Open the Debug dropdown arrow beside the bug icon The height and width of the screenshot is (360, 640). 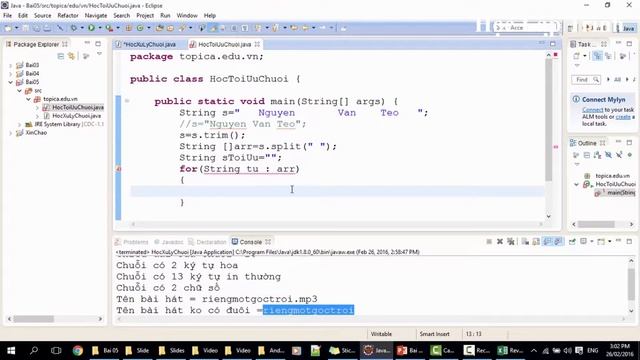[x=82, y=28]
